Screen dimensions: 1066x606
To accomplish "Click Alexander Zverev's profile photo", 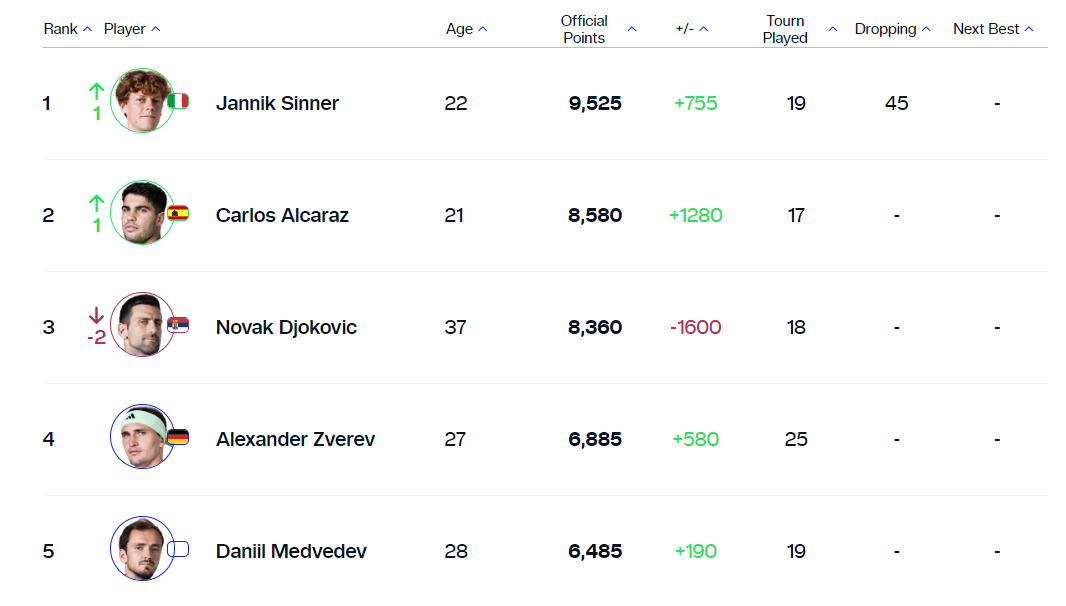I will pyautogui.click(x=142, y=437).
